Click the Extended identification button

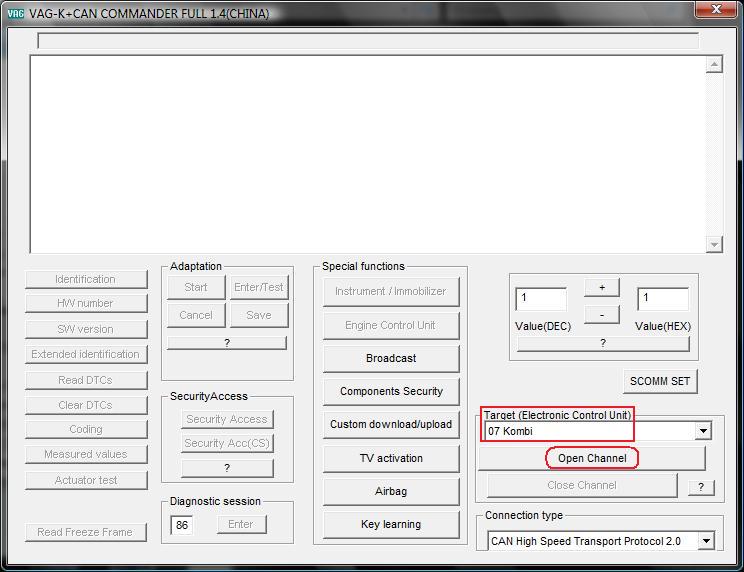pyautogui.click(x=86, y=354)
